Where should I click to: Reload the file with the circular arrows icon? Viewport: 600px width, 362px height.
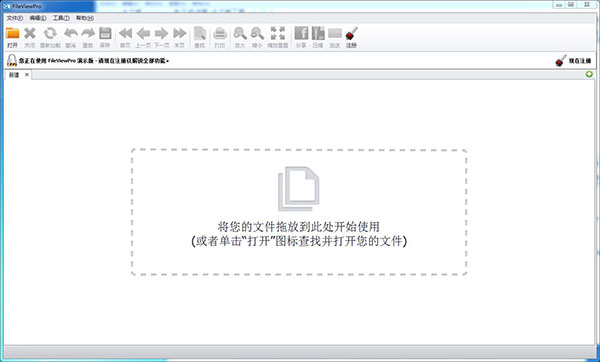50,34
